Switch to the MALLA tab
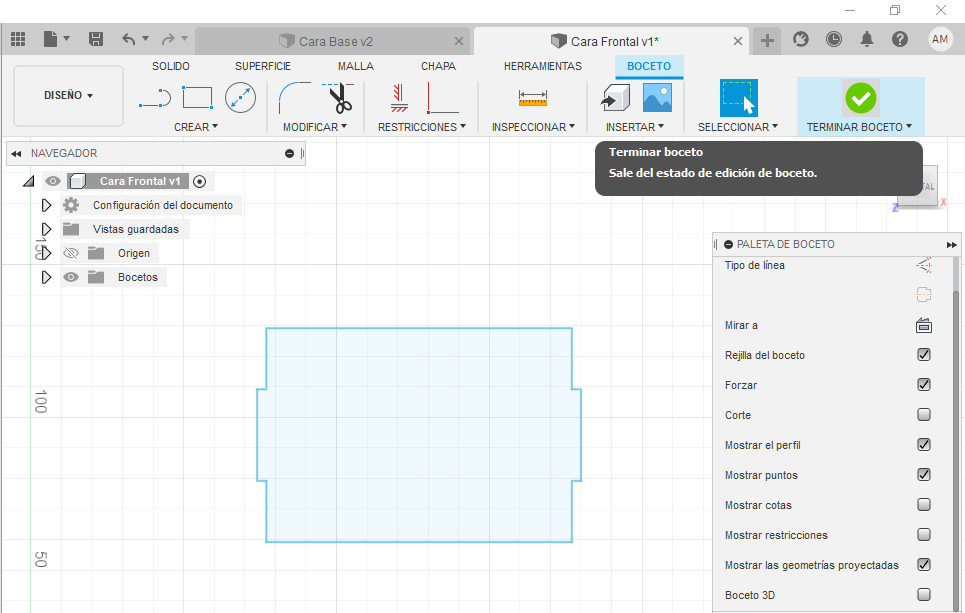Image resolution: width=965 pixels, height=613 pixels. (x=356, y=66)
